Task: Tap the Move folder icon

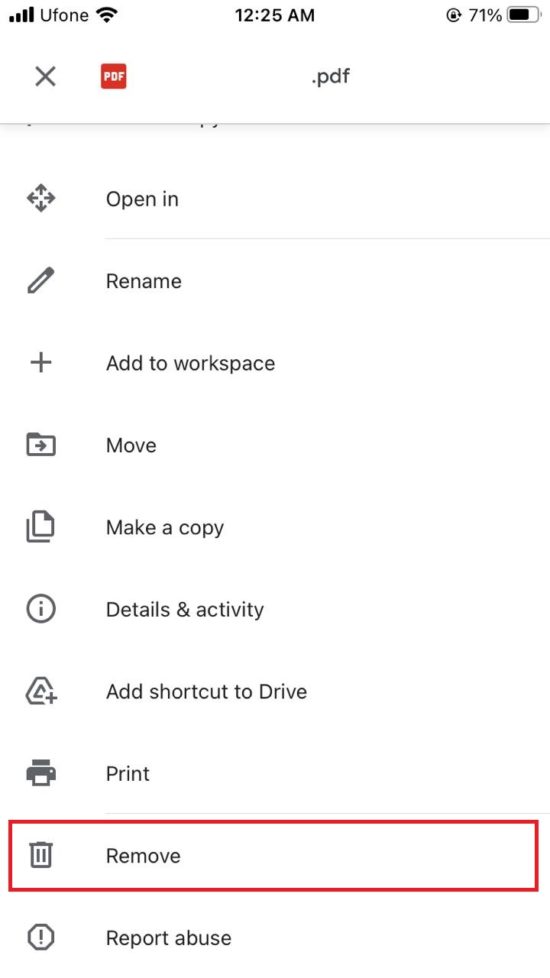Action: (41, 445)
